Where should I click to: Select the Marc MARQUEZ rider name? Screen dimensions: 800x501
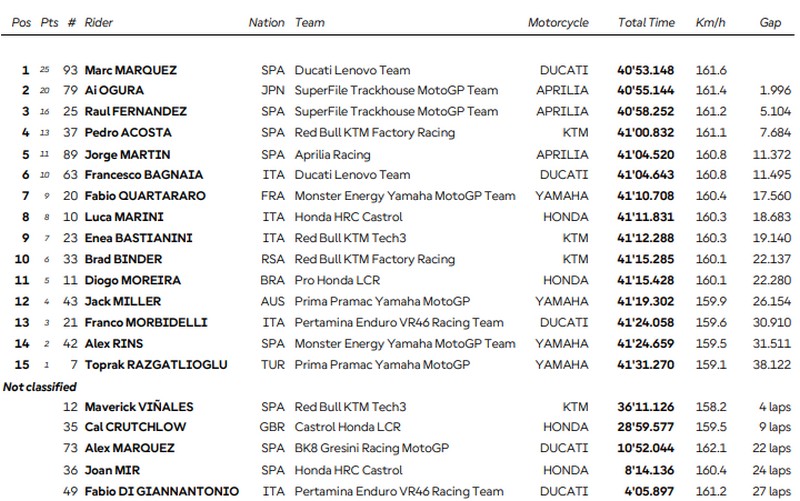click(x=131, y=70)
